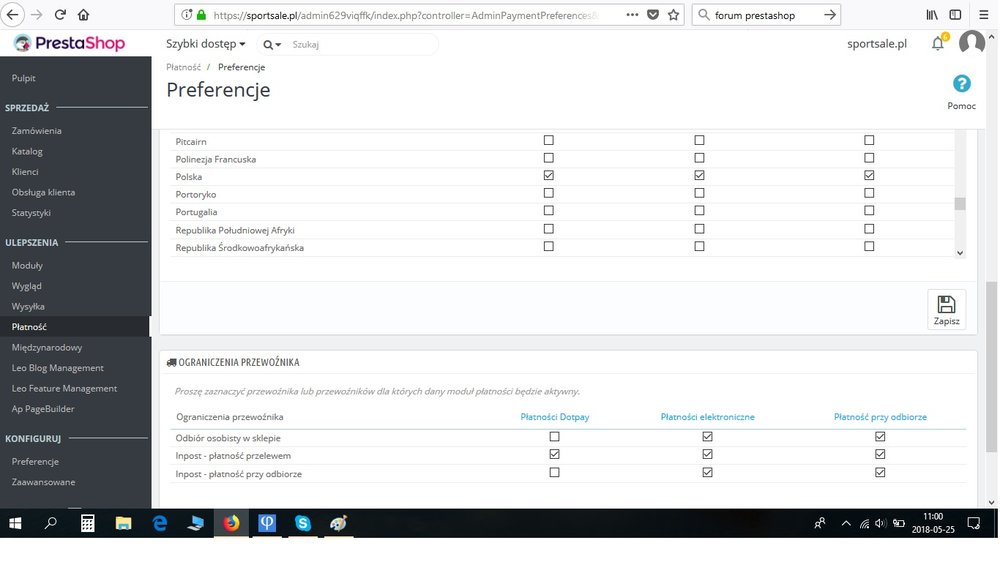Open the Paint app in the taskbar

coord(338,524)
